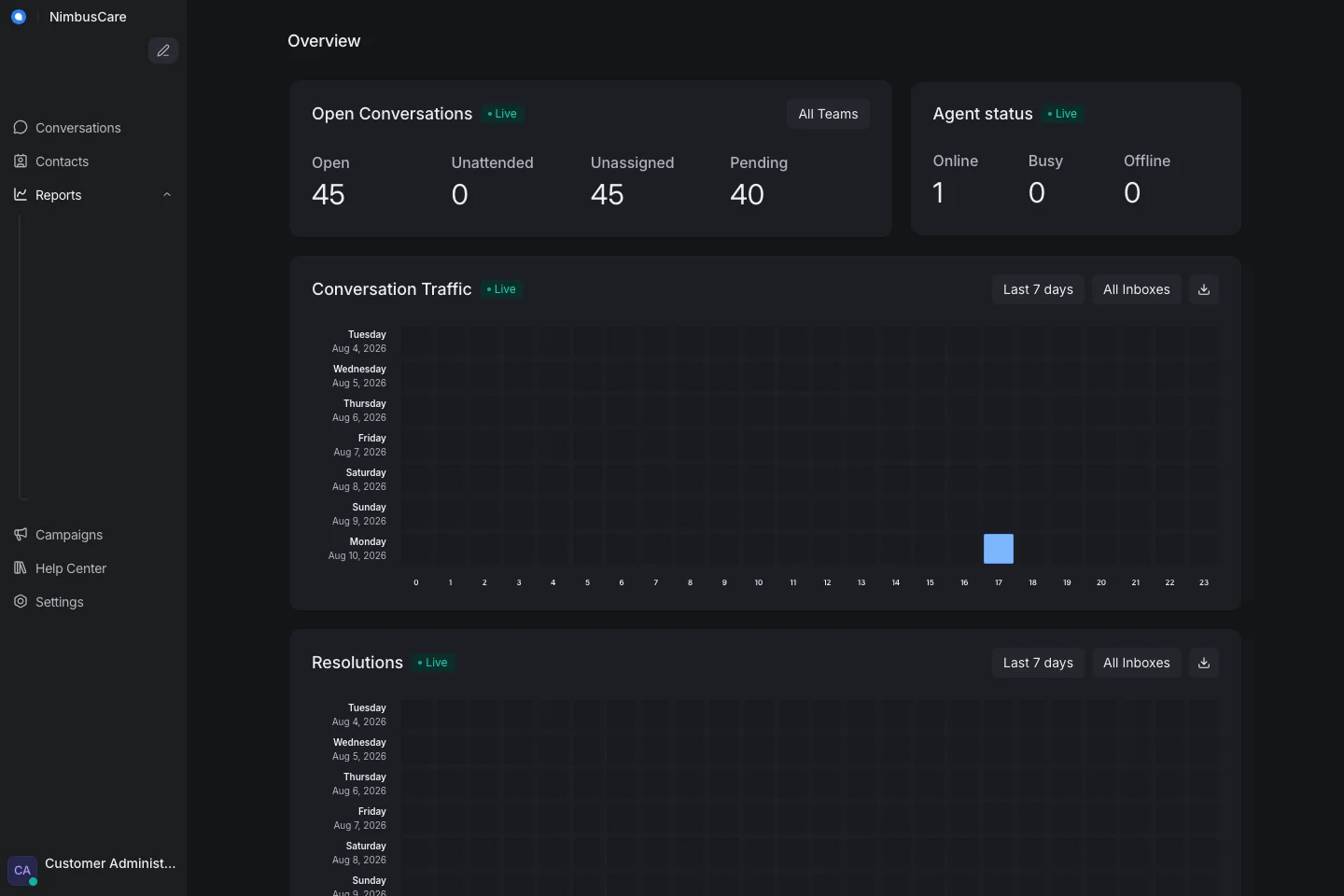1344x896 pixels.
Task: Open Conversation Traffic All Inboxes dropdown
Action: (1136, 289)
